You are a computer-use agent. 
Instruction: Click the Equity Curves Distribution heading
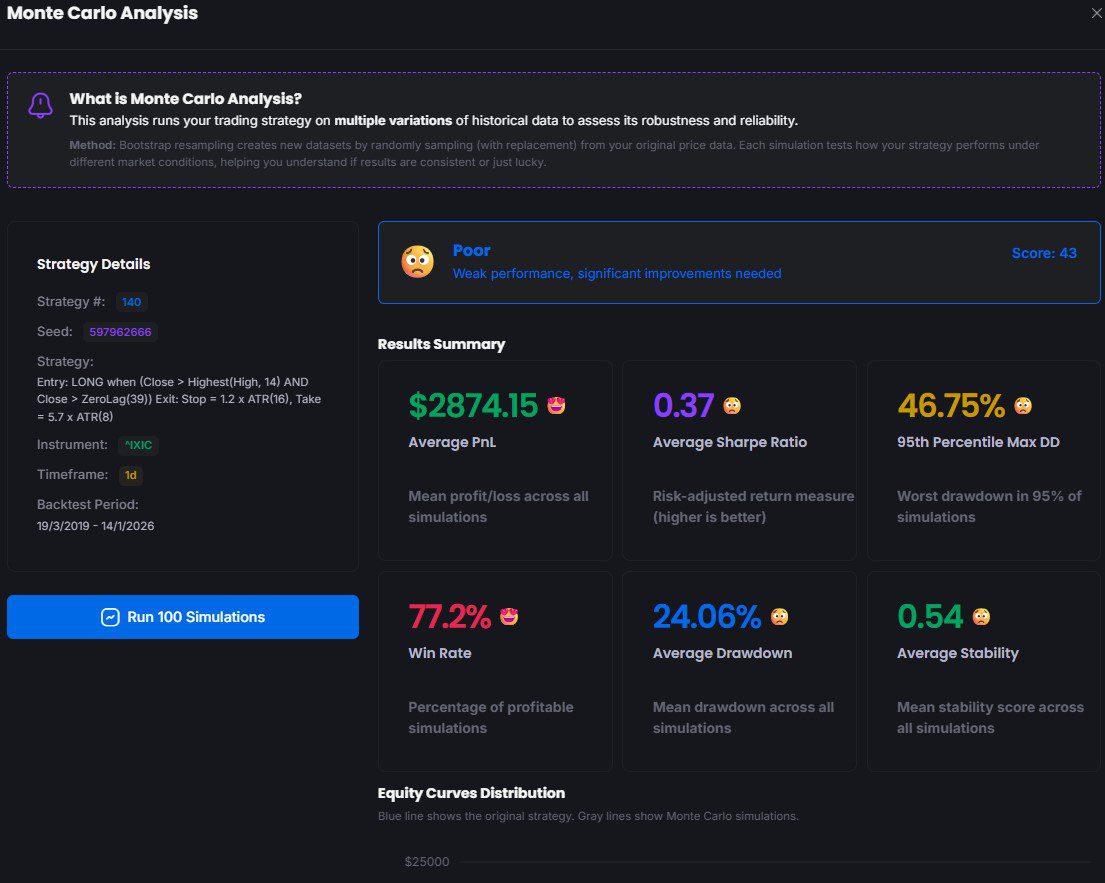pos(471,793)
